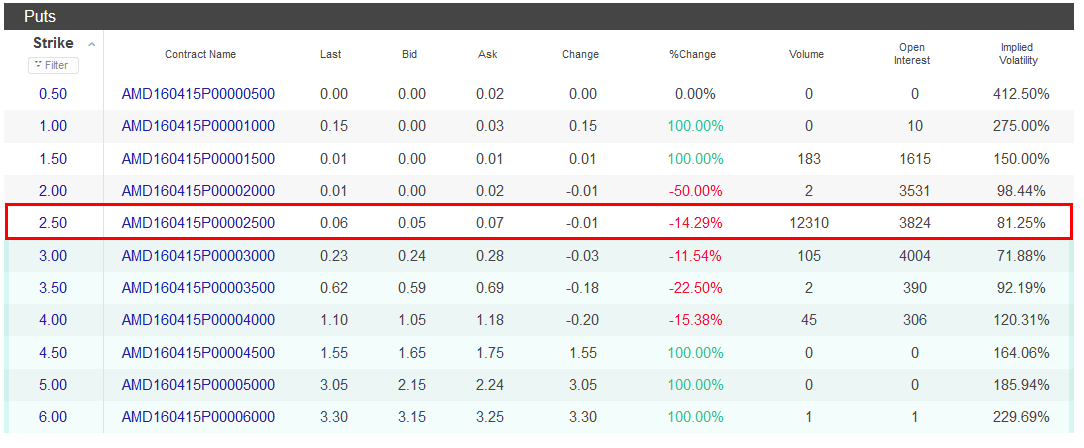Select volume value 12310
The width and height of the screenshot is (1084, 448).
pos(808,223)
